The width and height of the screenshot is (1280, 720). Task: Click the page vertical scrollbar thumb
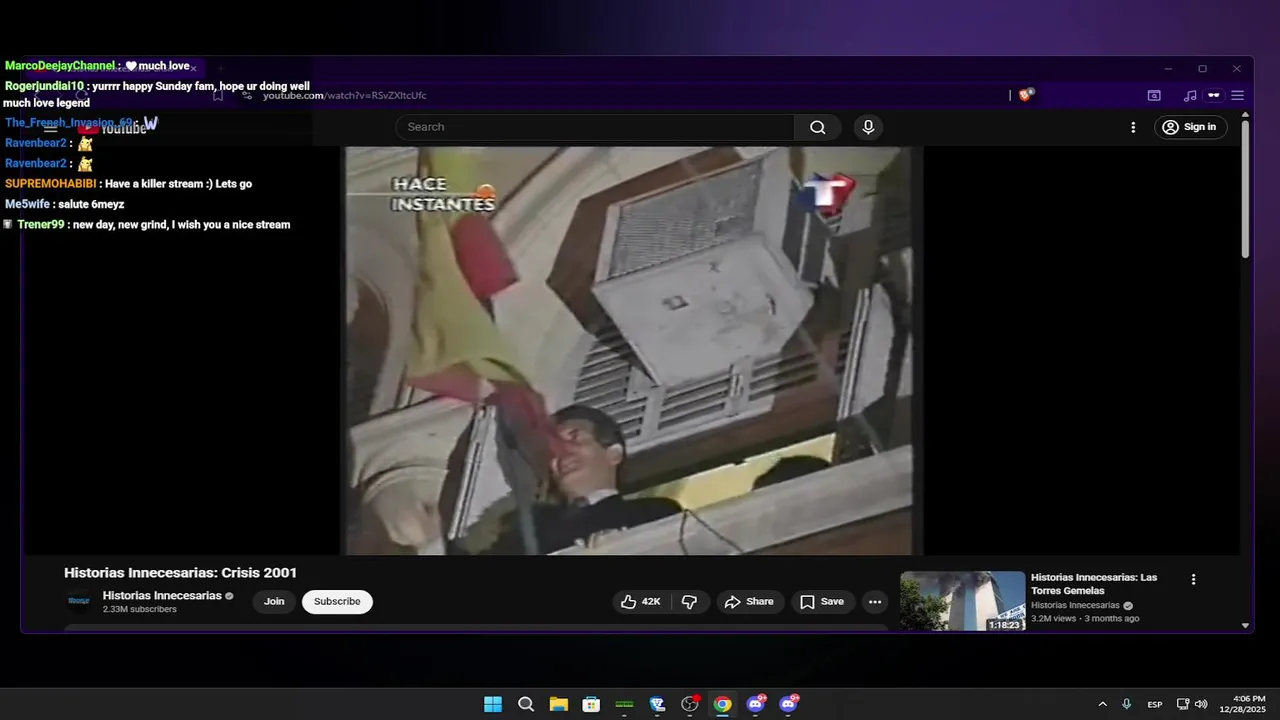[1245, 190]
